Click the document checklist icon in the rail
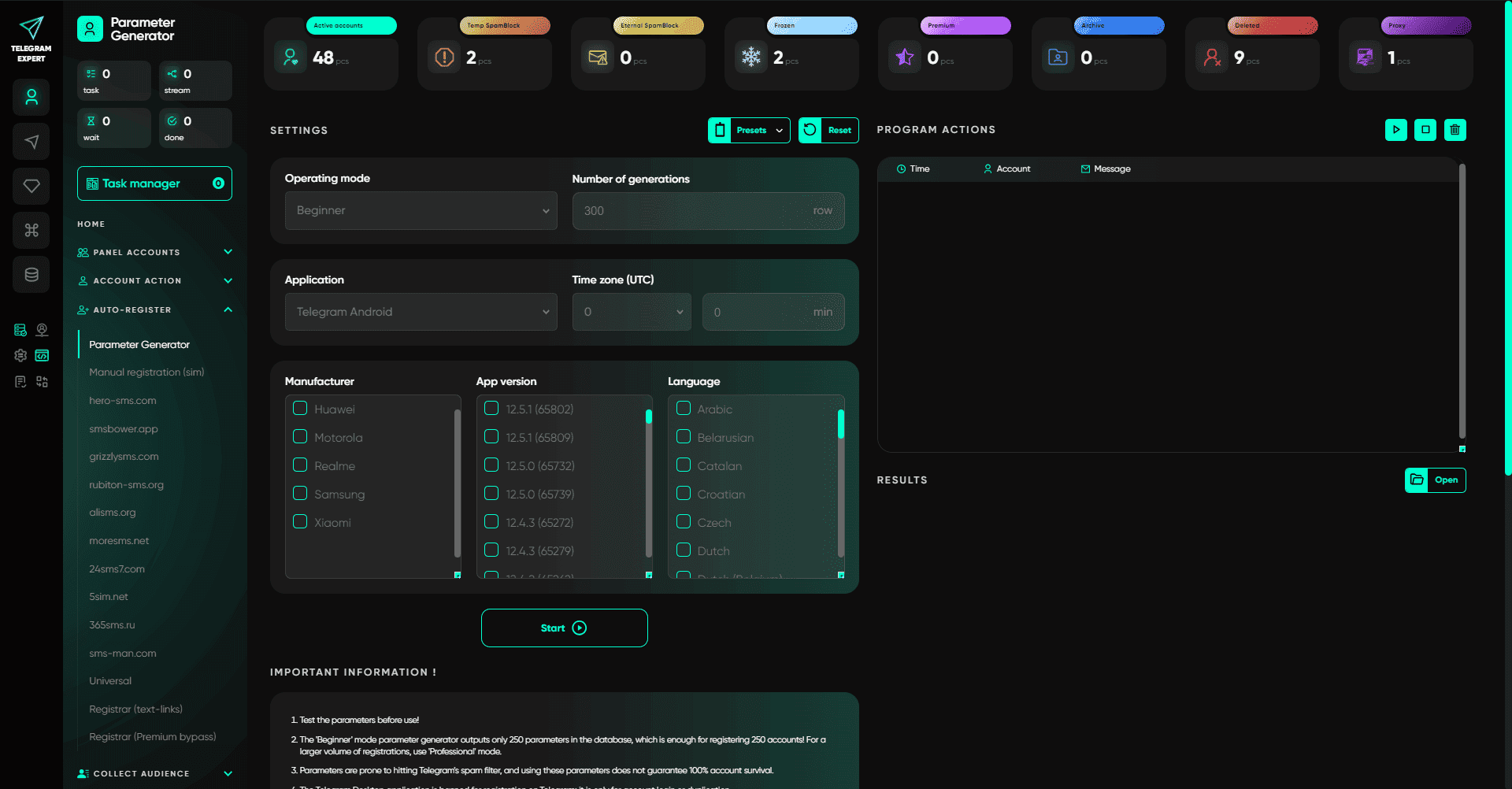Screen dimensions: 1512x789 pos(20,382)
